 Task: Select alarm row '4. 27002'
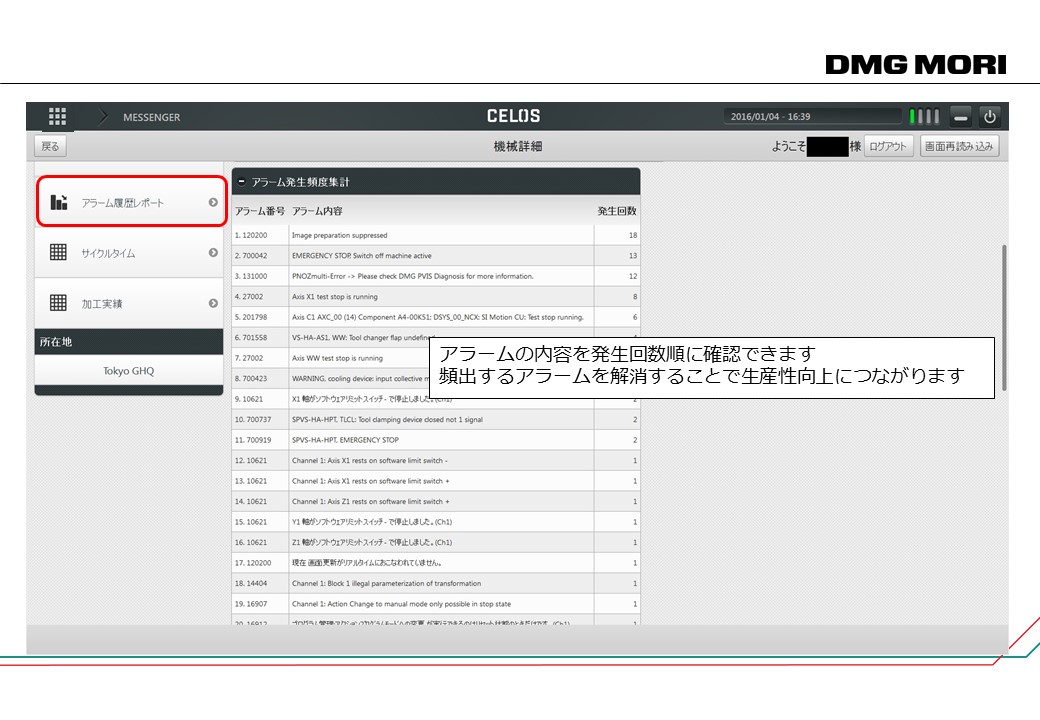[x=436, y=297]
